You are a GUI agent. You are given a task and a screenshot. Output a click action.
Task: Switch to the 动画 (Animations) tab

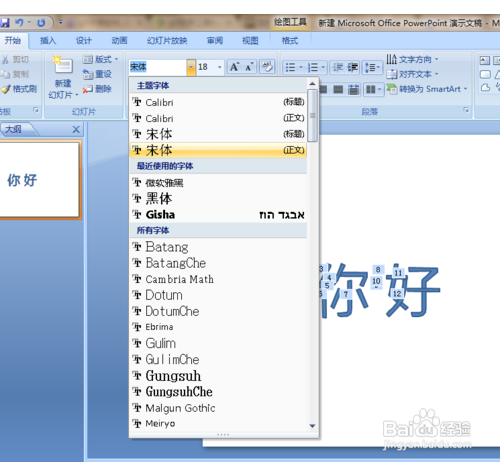tap(119, 41)
